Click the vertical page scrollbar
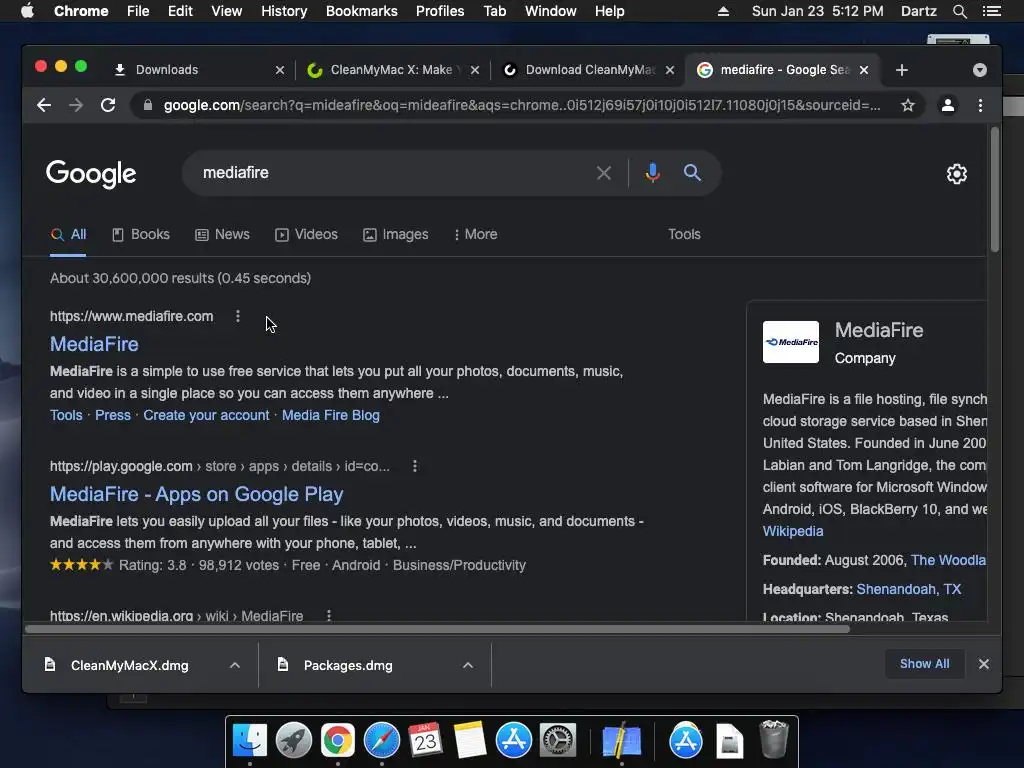Screen dimensions: 1024x768 [x=995, y=189]
